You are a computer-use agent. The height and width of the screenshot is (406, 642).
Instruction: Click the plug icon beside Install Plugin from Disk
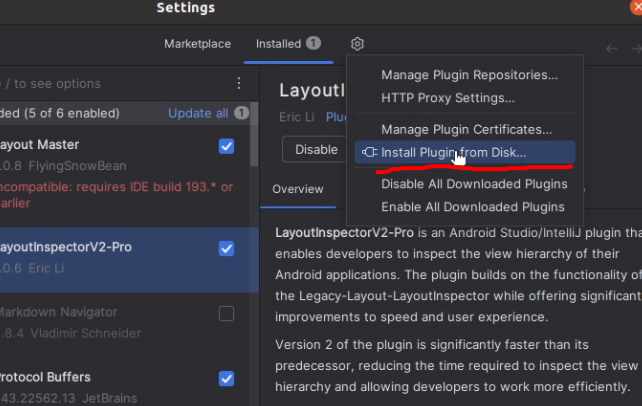(369, 152)
